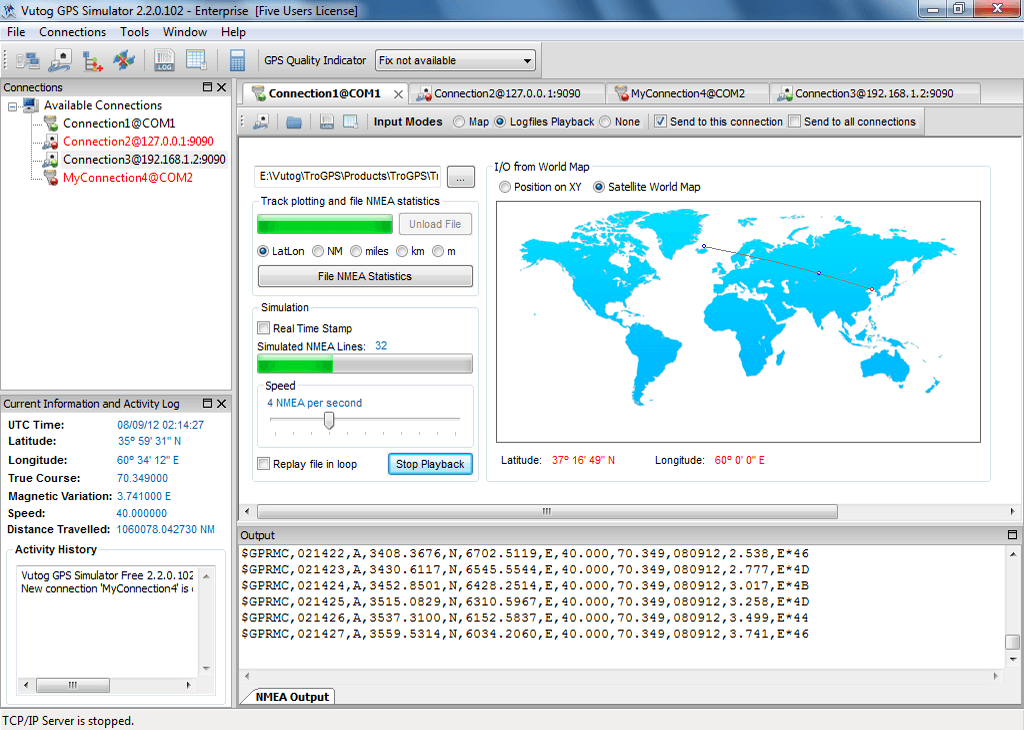
Task: Adjust the NMEA per second speed slider
Action: [x=330, y=420]
